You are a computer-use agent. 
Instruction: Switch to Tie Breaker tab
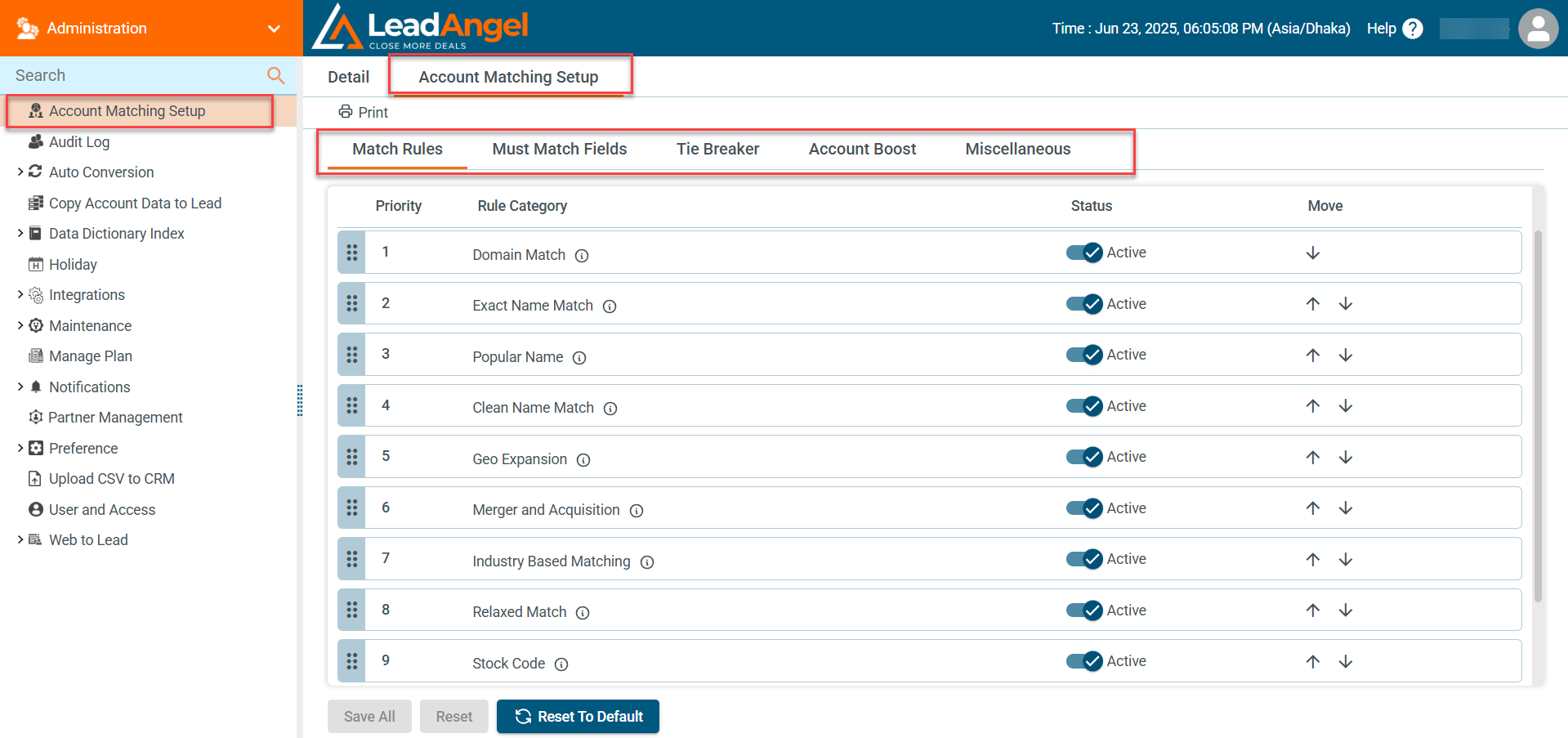[717, 149]
